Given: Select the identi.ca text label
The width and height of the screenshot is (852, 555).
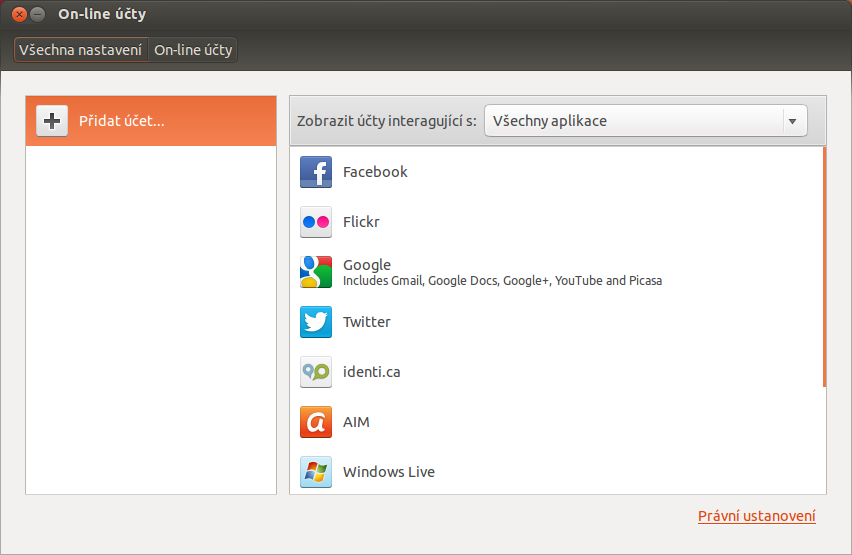Looking at the screenshot, I should click(372, 372).
